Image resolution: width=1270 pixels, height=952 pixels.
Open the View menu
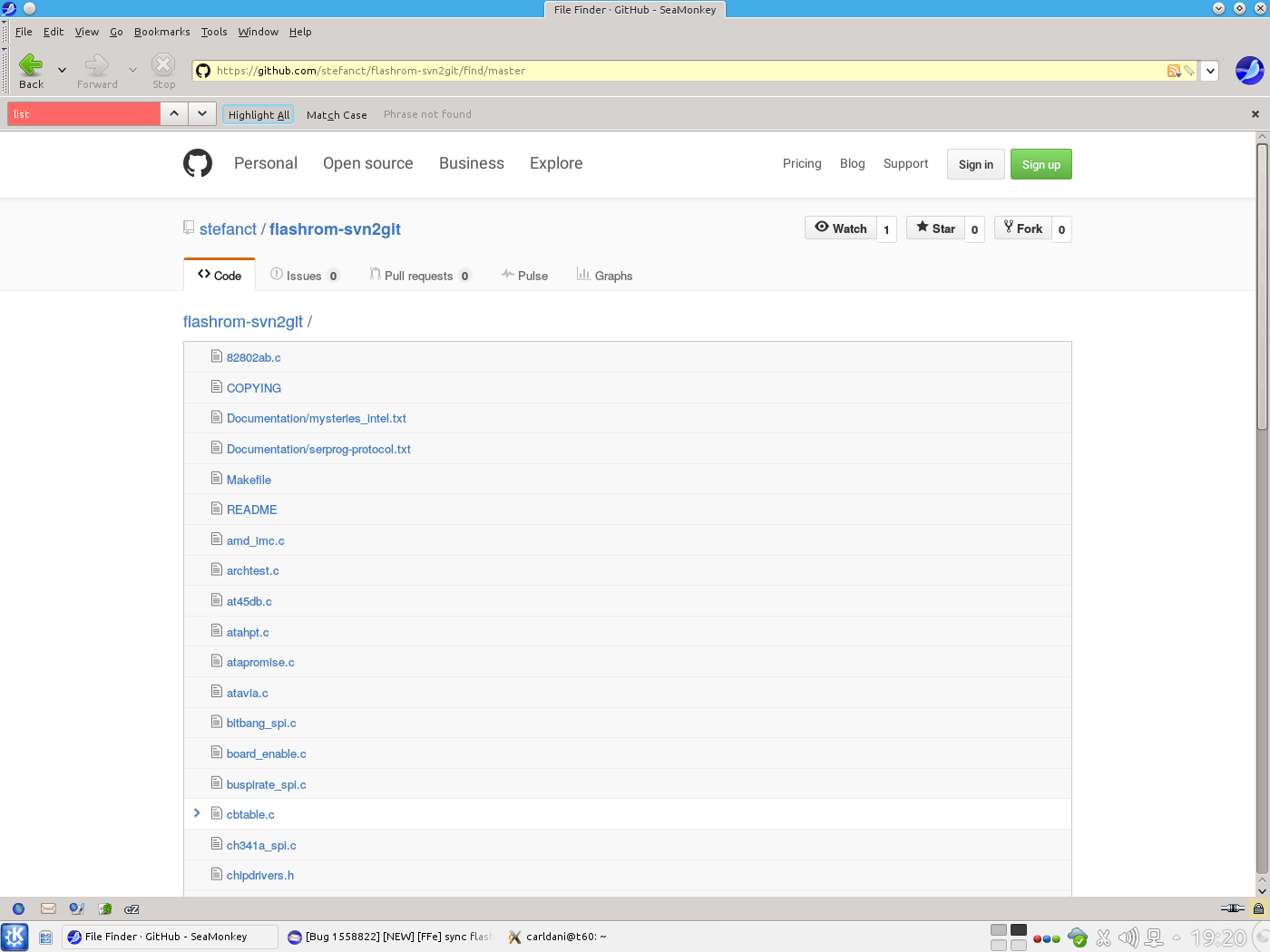click(x=86, y=32)
